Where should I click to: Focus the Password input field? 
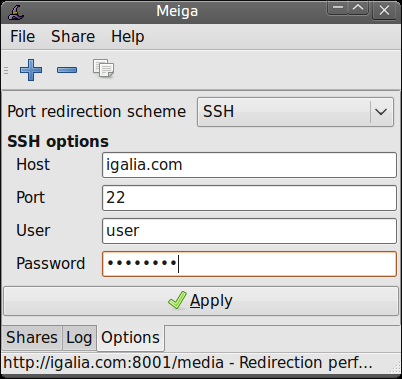click(x=249, y=264)
